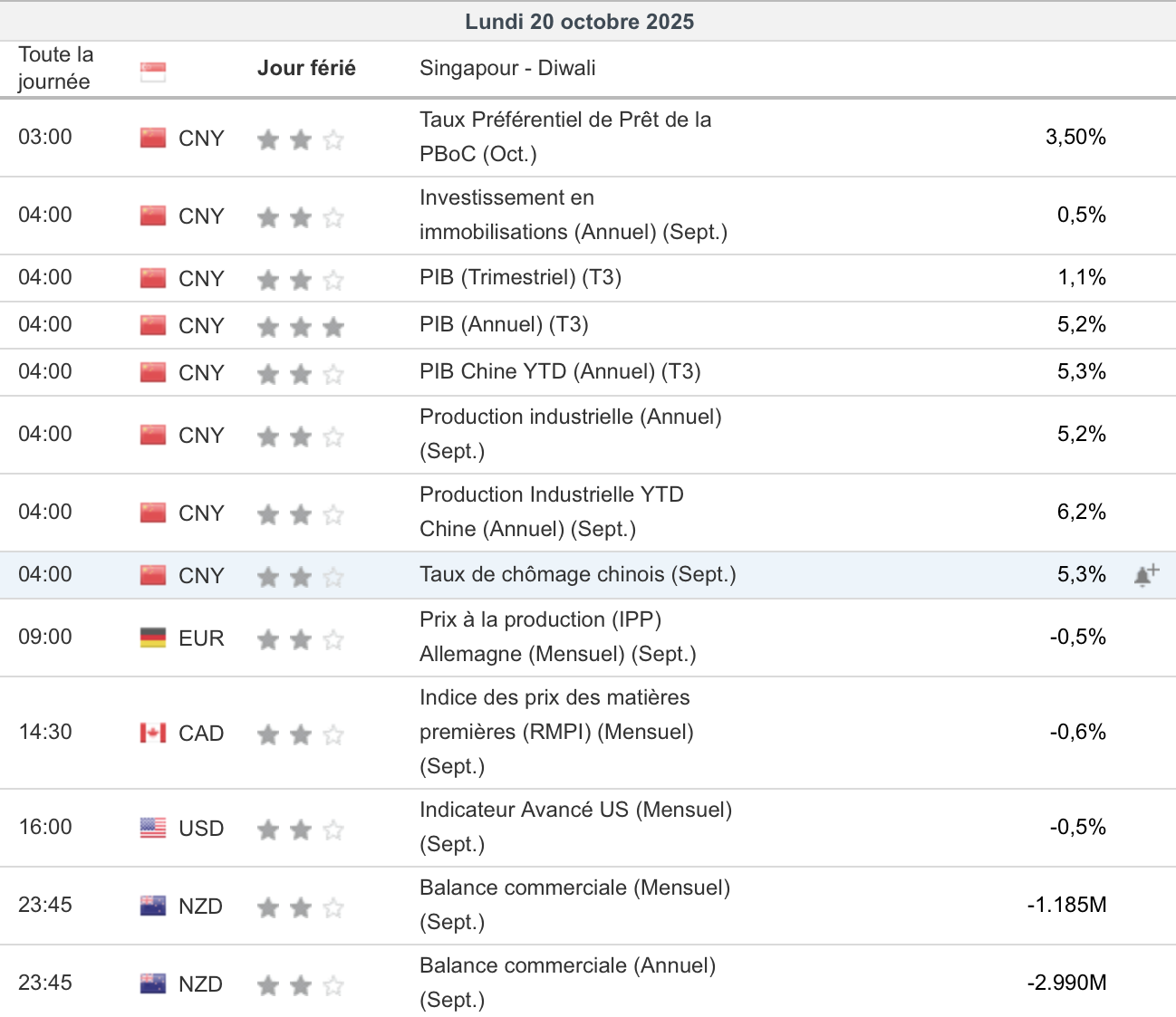
Task: Click the three-star rating on the PIB (Annuel) row
Action: click(x=300, y=326)
